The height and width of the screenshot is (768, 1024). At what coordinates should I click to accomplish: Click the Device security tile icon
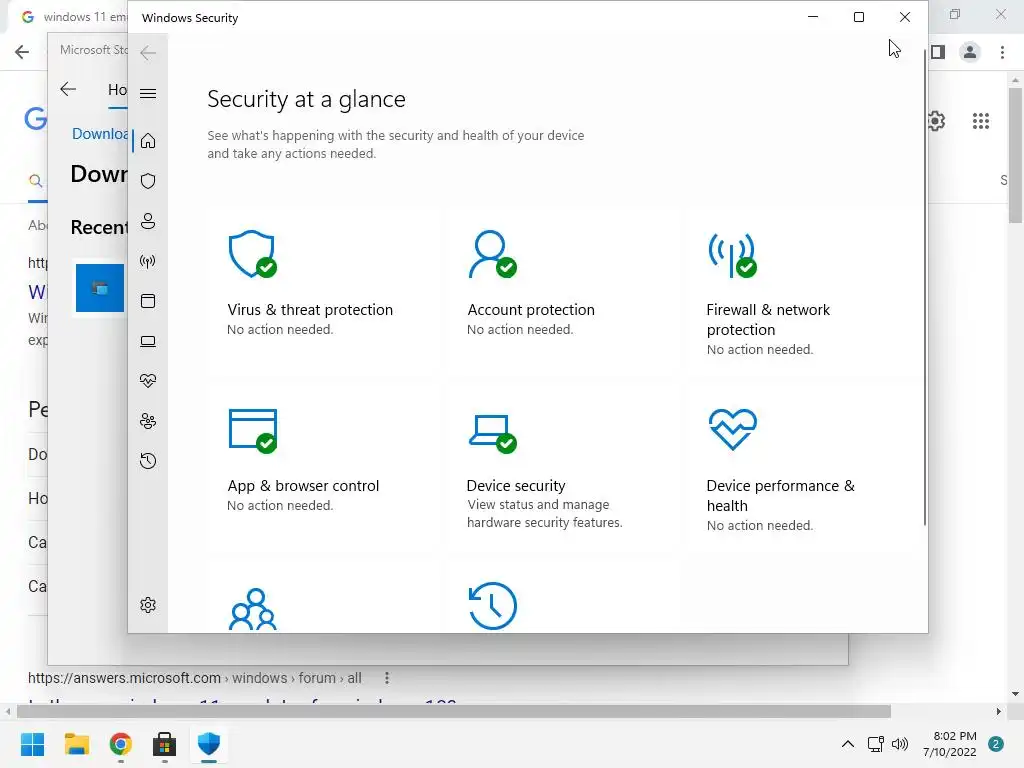tap(492, 434)
